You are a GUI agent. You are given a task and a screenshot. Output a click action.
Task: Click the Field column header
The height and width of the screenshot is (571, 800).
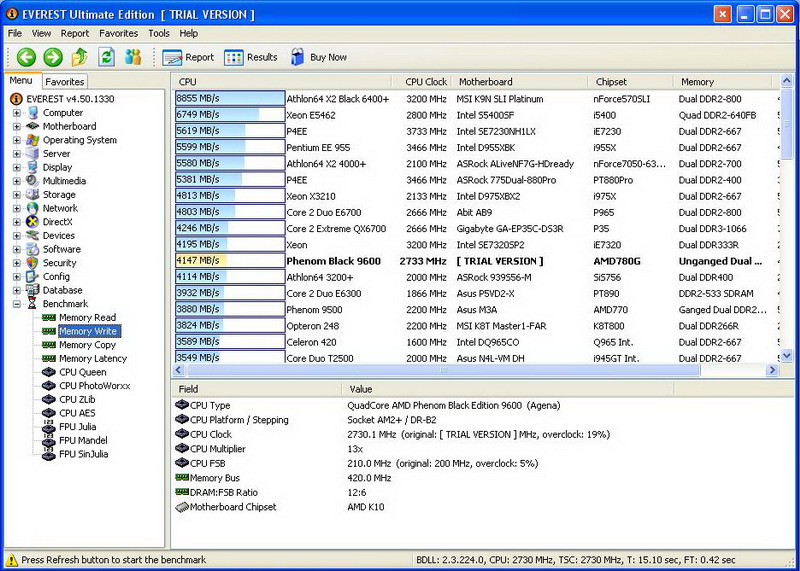[257, 389]
